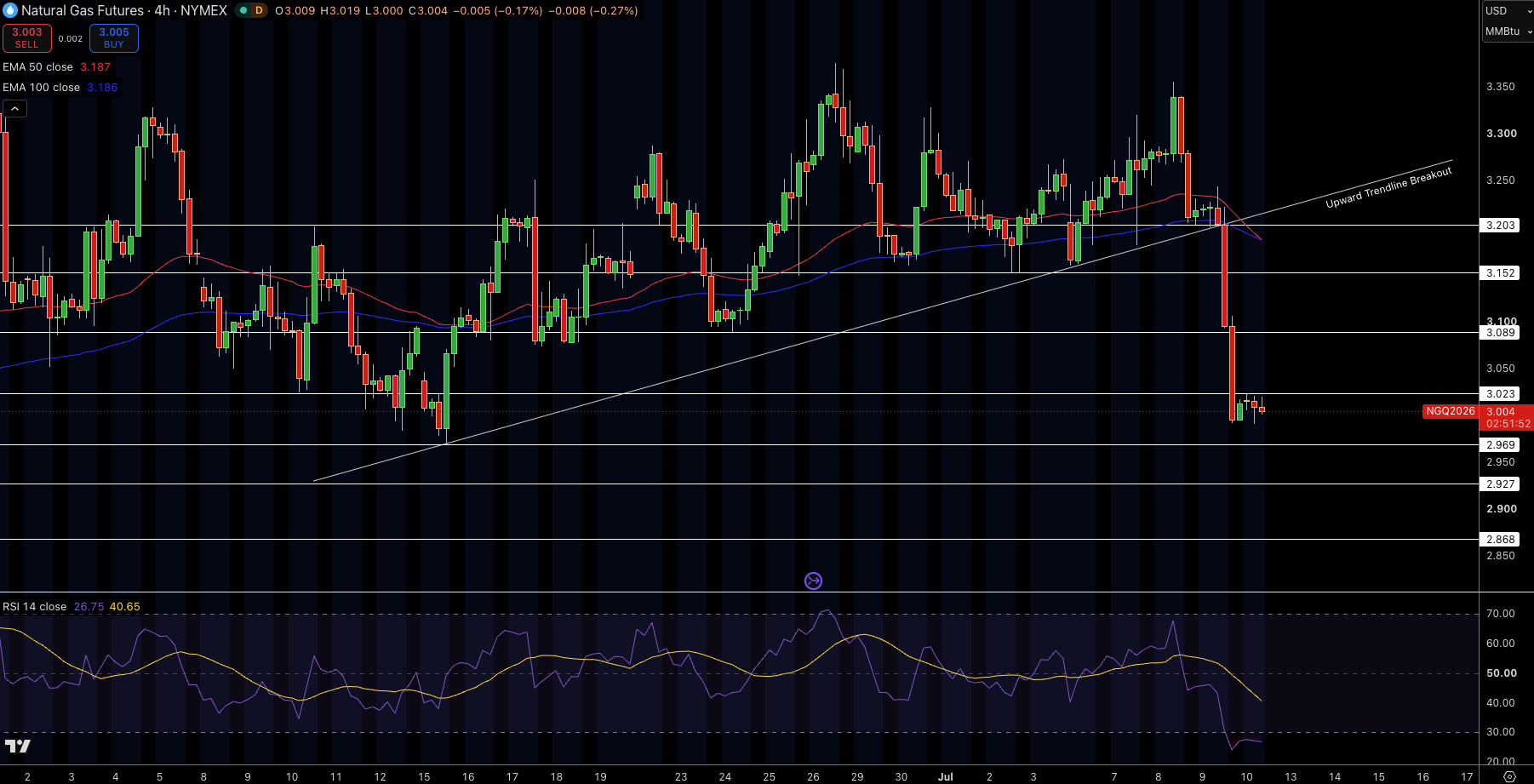Click the orange D delayed-data badge
The image size is (1534, 784).
(x=259, y=11)
